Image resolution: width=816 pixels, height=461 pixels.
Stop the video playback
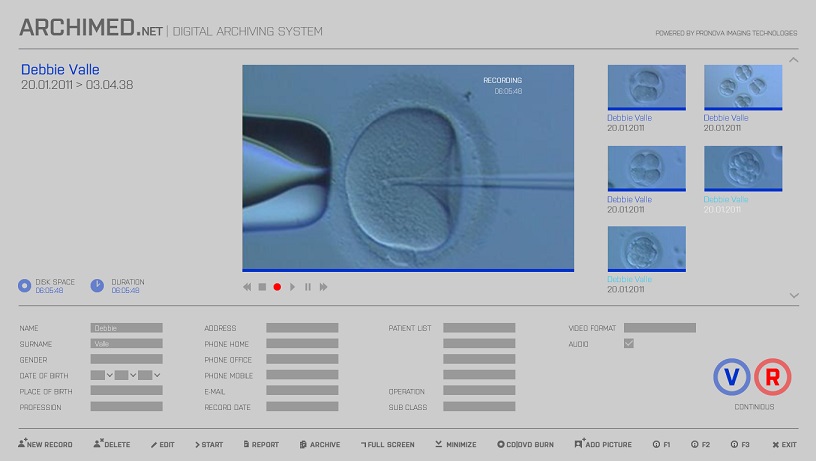pyautogui.click(x=262, y=287)
